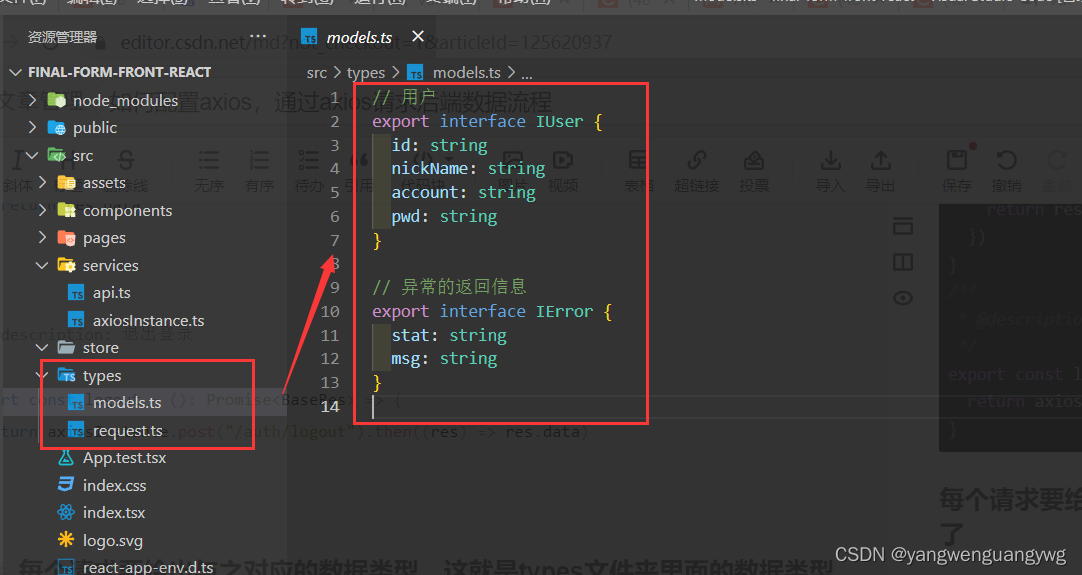Expand the pages folder chevron
Screen dimensions: 1082x575
(42, 237)
